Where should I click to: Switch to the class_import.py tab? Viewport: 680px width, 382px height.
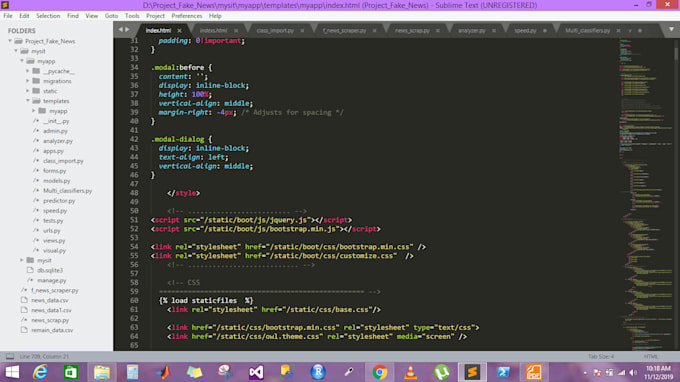[275, 30]
